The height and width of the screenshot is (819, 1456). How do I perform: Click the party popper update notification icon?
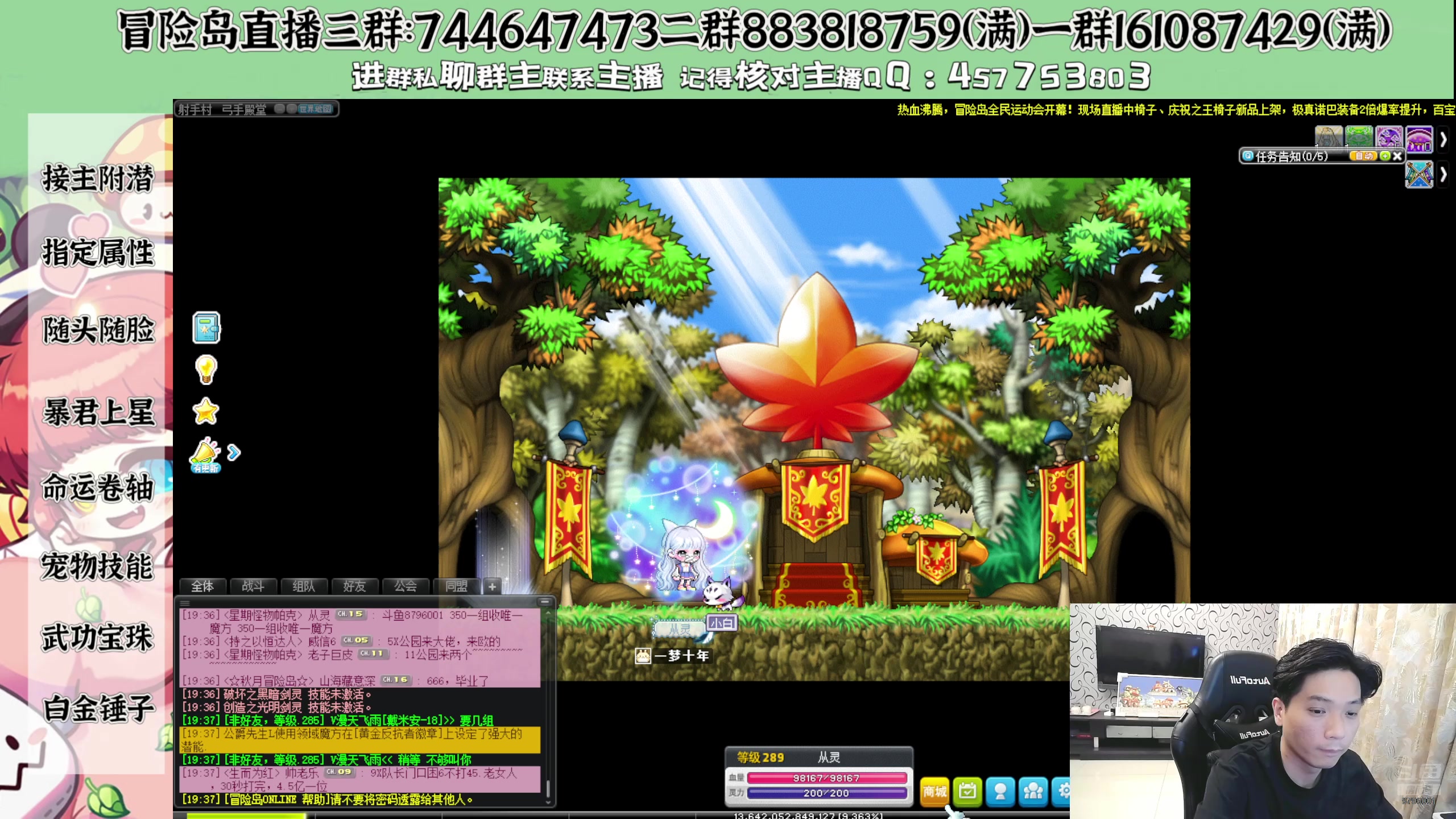click(205, 455)
